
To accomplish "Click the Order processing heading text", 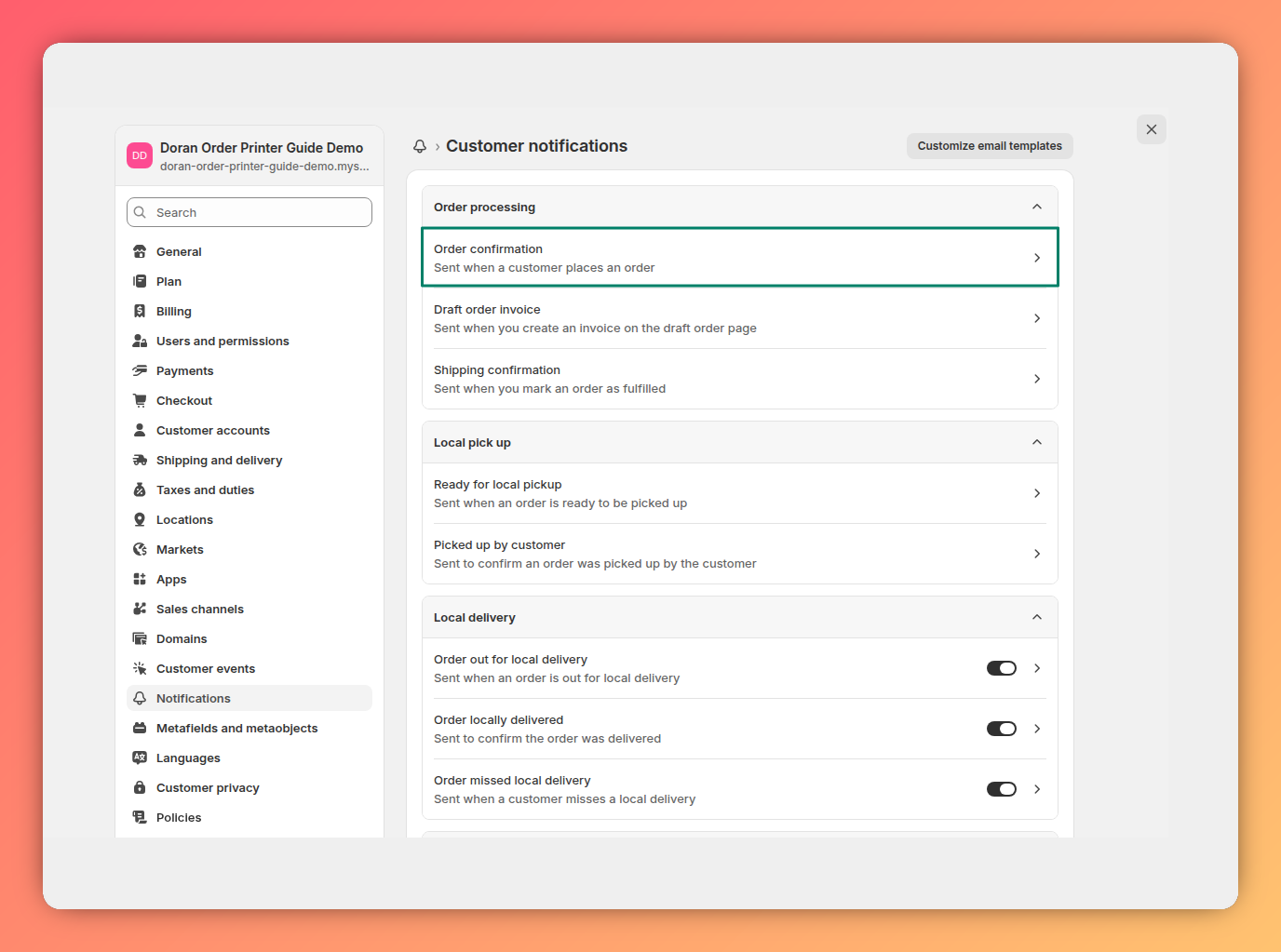I will point(484,208).
